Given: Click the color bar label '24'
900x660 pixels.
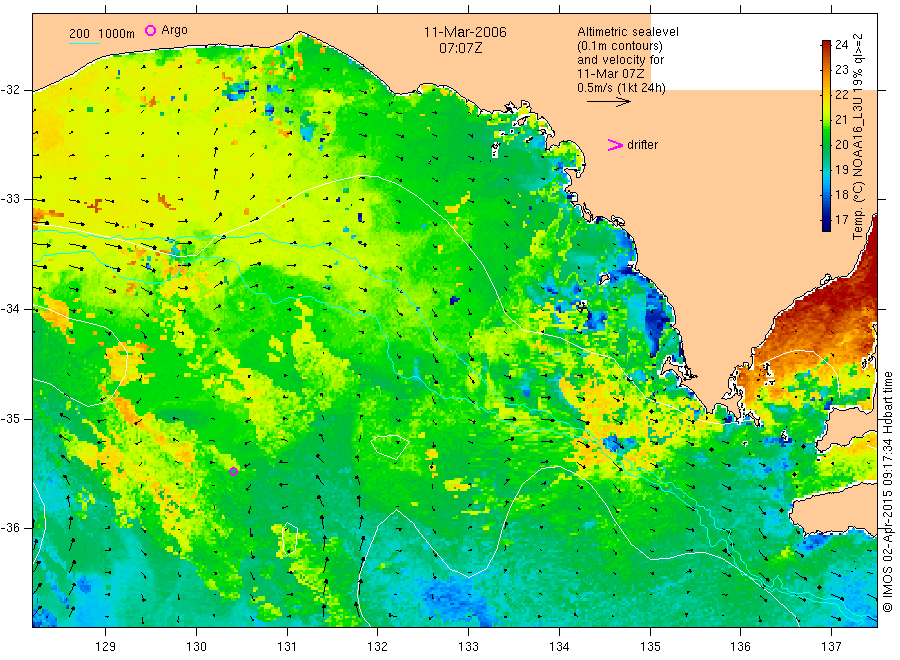Looking at the screenshot, I should click(841, 45).
